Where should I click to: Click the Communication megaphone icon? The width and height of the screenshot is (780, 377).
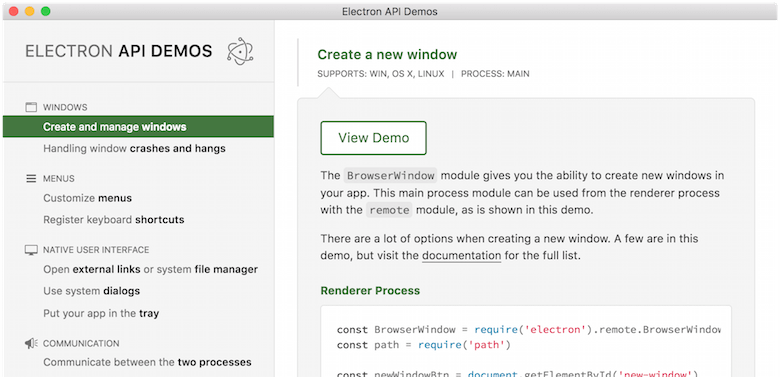(31, 343)
